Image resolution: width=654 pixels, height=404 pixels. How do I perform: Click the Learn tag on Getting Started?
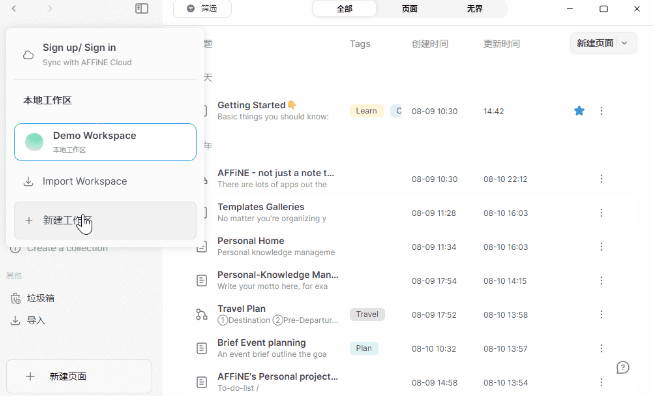click(367, 111)
